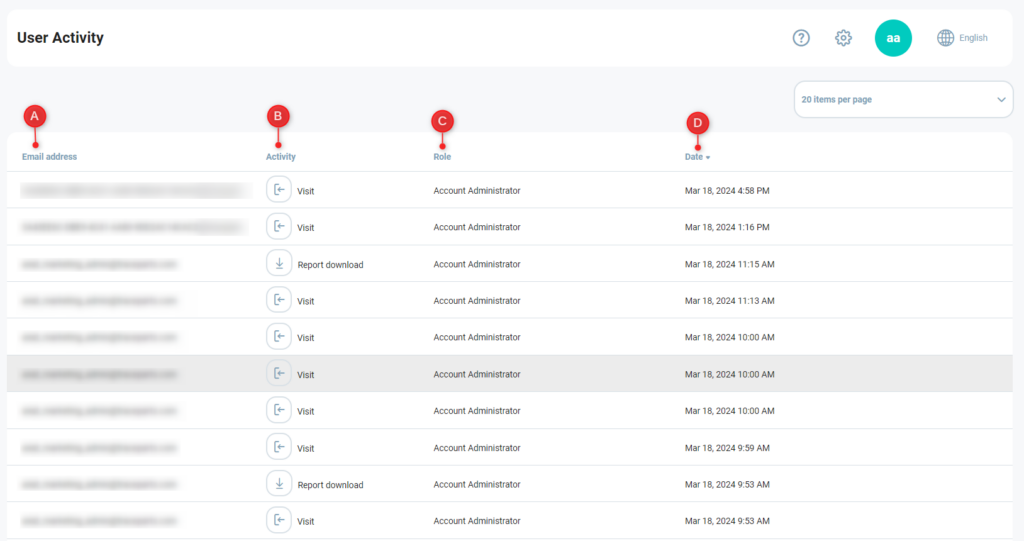Select the highlighted gray row's Account Administrator cell

pos(477,374)
